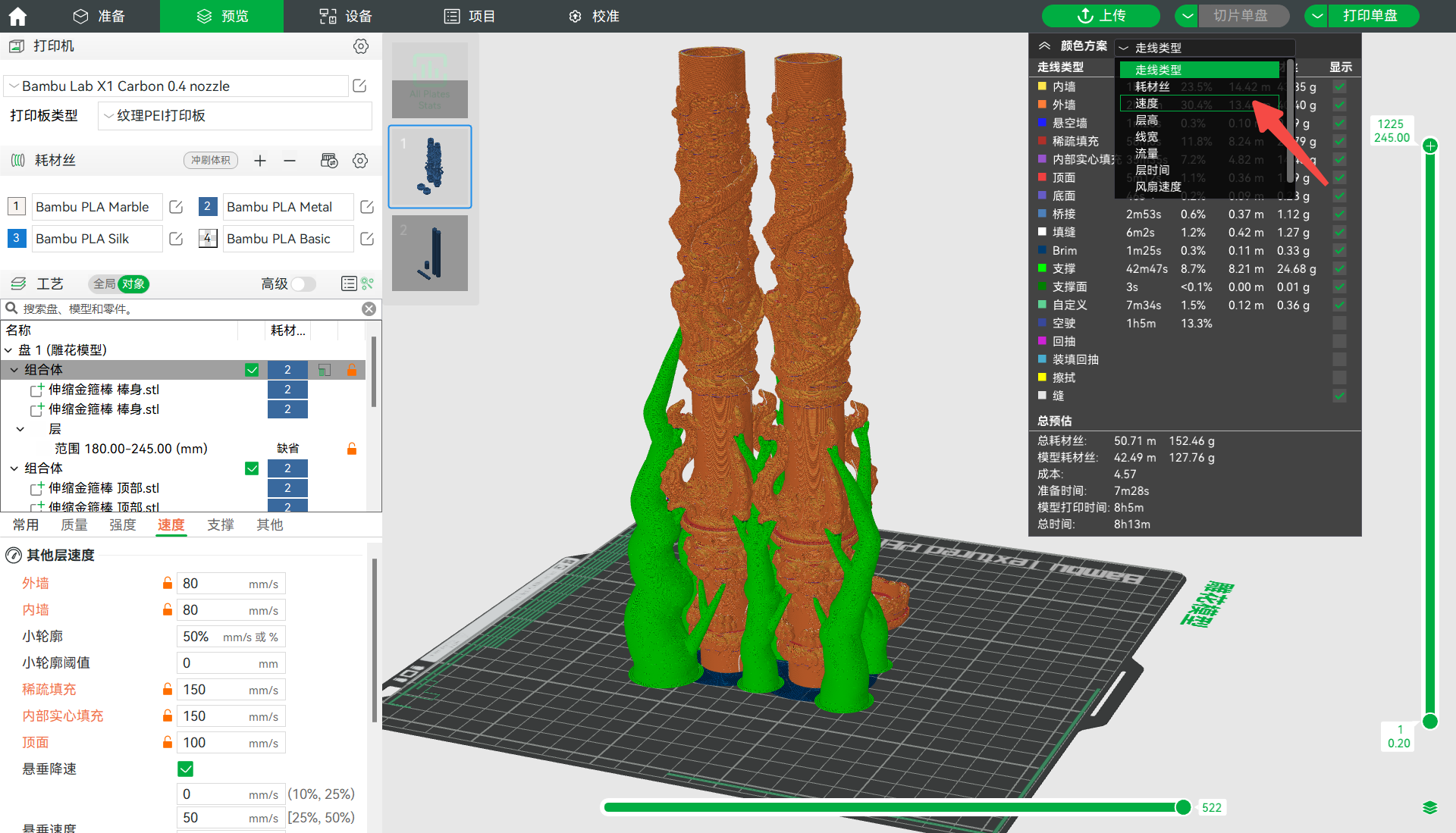
Task: Uncheck printable box for first 组合体
Action: pyautogui.click(x=252, y=370)
